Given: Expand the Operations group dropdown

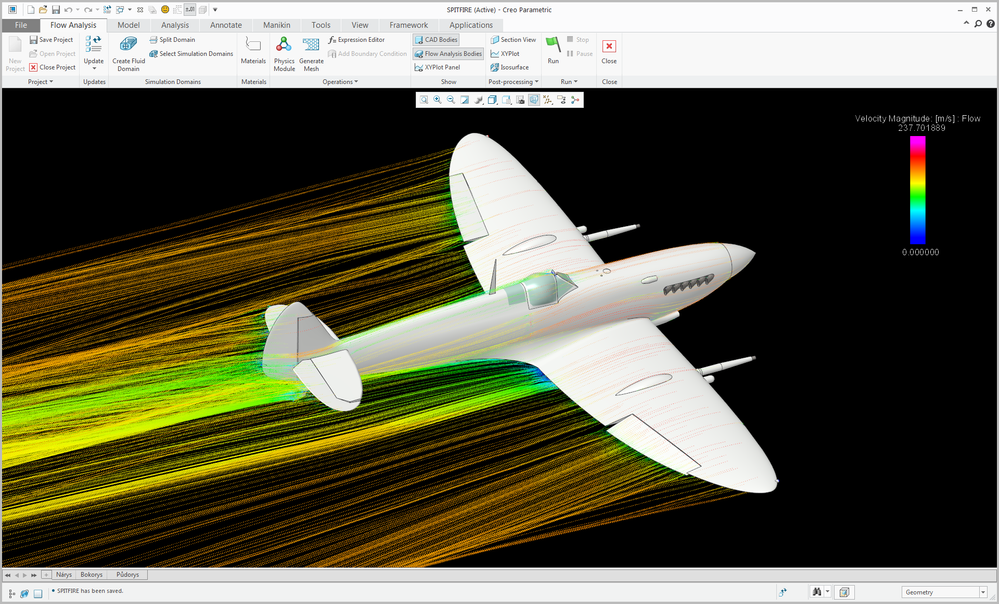Looking at the screenshot, I should click(x=340, y=82).
